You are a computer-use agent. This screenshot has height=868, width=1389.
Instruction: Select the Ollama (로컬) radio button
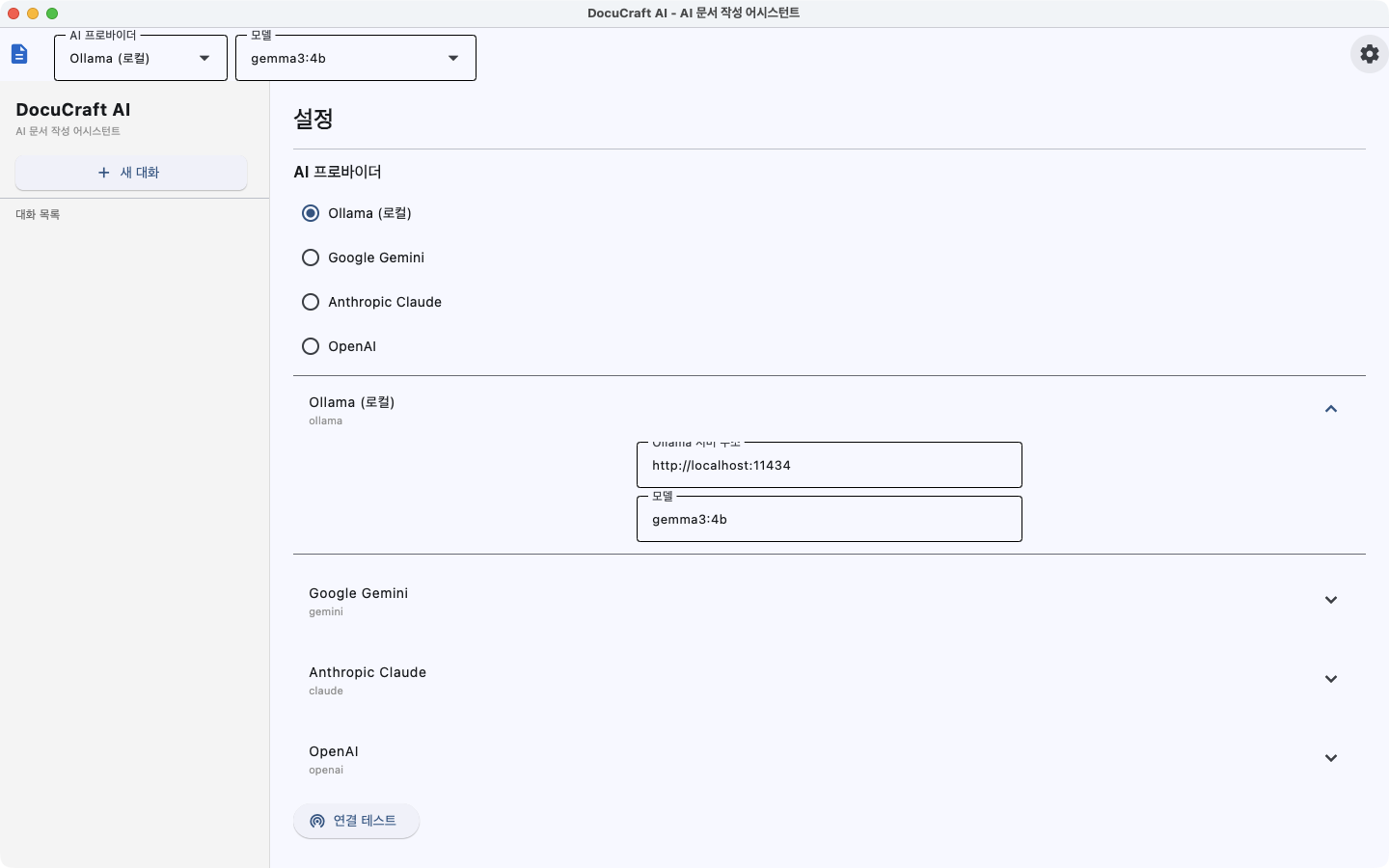311,213
